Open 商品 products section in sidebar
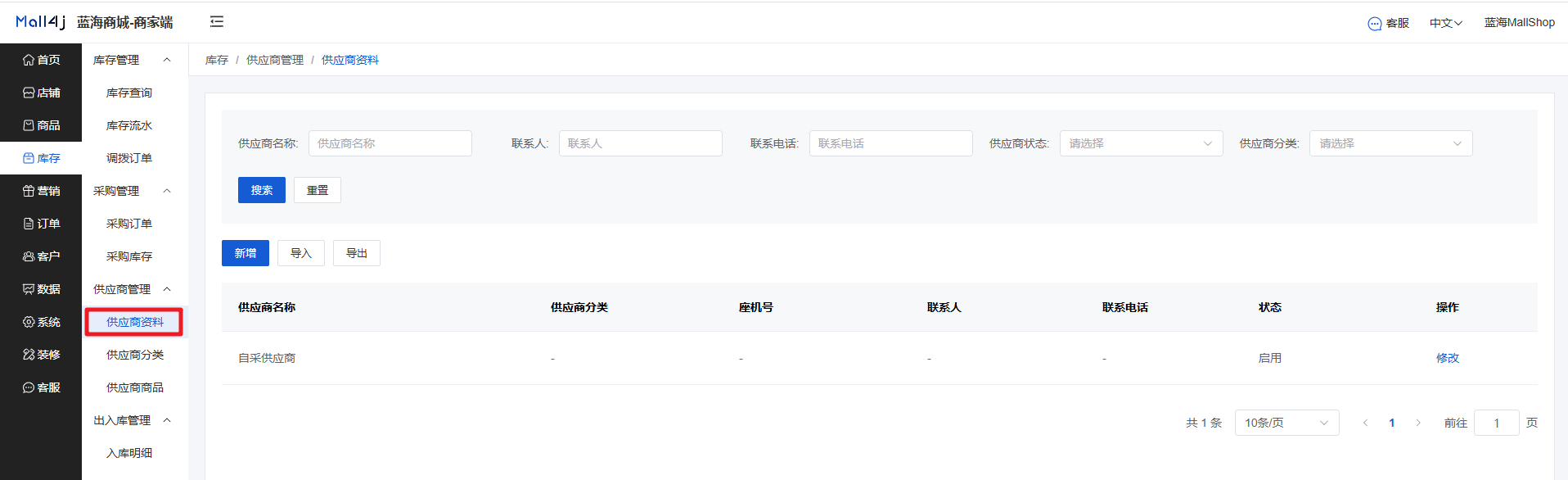Image resolution: width=1568 pixels, height=480 pixels. tap(41, 125)
